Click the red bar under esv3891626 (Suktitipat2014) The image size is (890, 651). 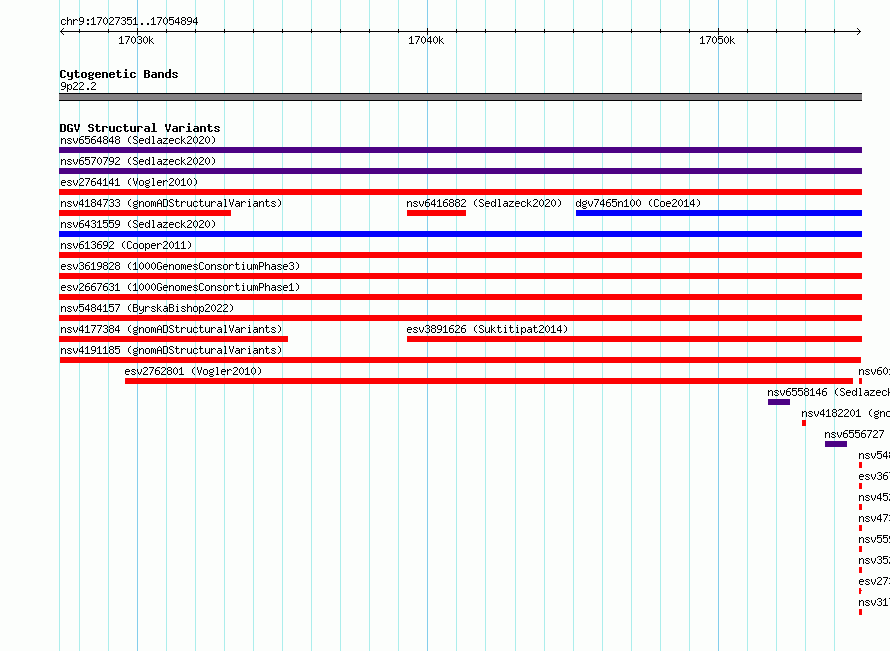(634, 339)
